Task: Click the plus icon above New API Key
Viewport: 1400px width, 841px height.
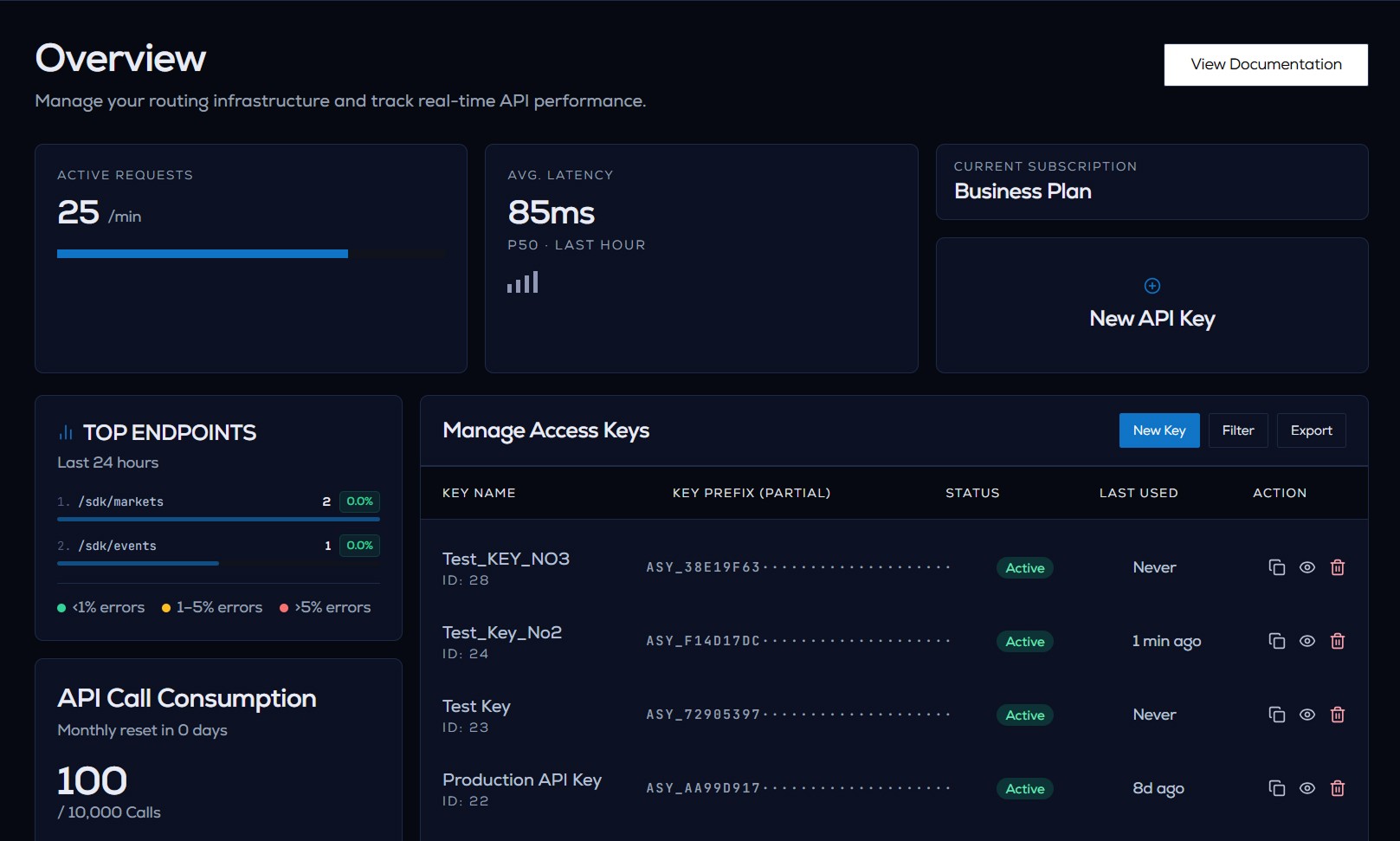Action: coord(1152,286)
